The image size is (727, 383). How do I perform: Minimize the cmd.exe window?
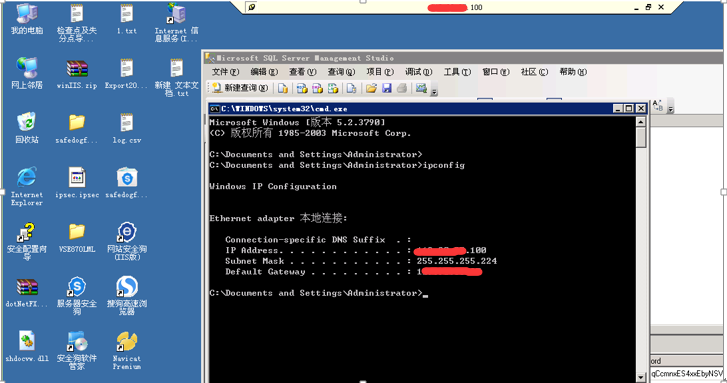pos(617,109)
